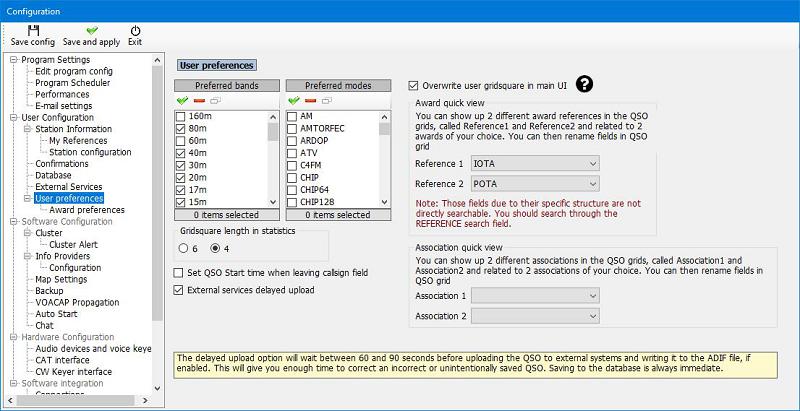Select Backup in the settings tree
The height and width of the screenshot is (411, 800).
tap(49, 291)
